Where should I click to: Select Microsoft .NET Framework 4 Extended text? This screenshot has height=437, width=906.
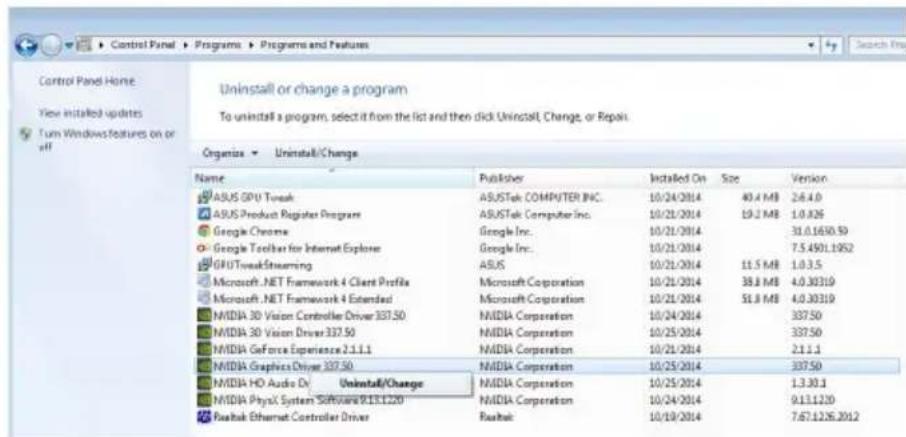click(303, 299)
